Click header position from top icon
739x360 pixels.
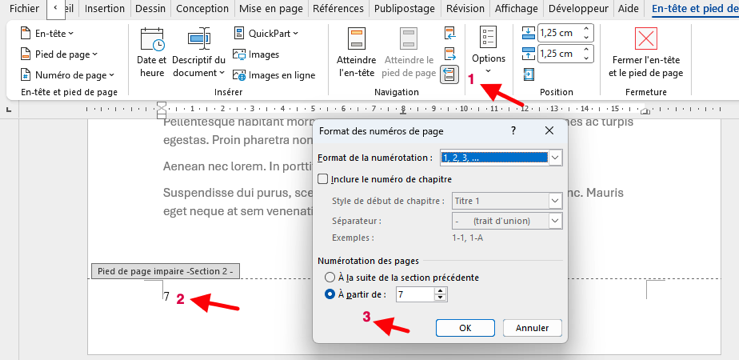[528, 33]
